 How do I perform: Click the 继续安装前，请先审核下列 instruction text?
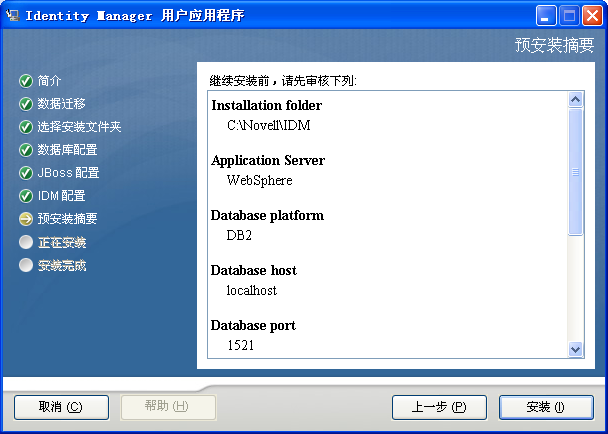[x=283, y=81]
